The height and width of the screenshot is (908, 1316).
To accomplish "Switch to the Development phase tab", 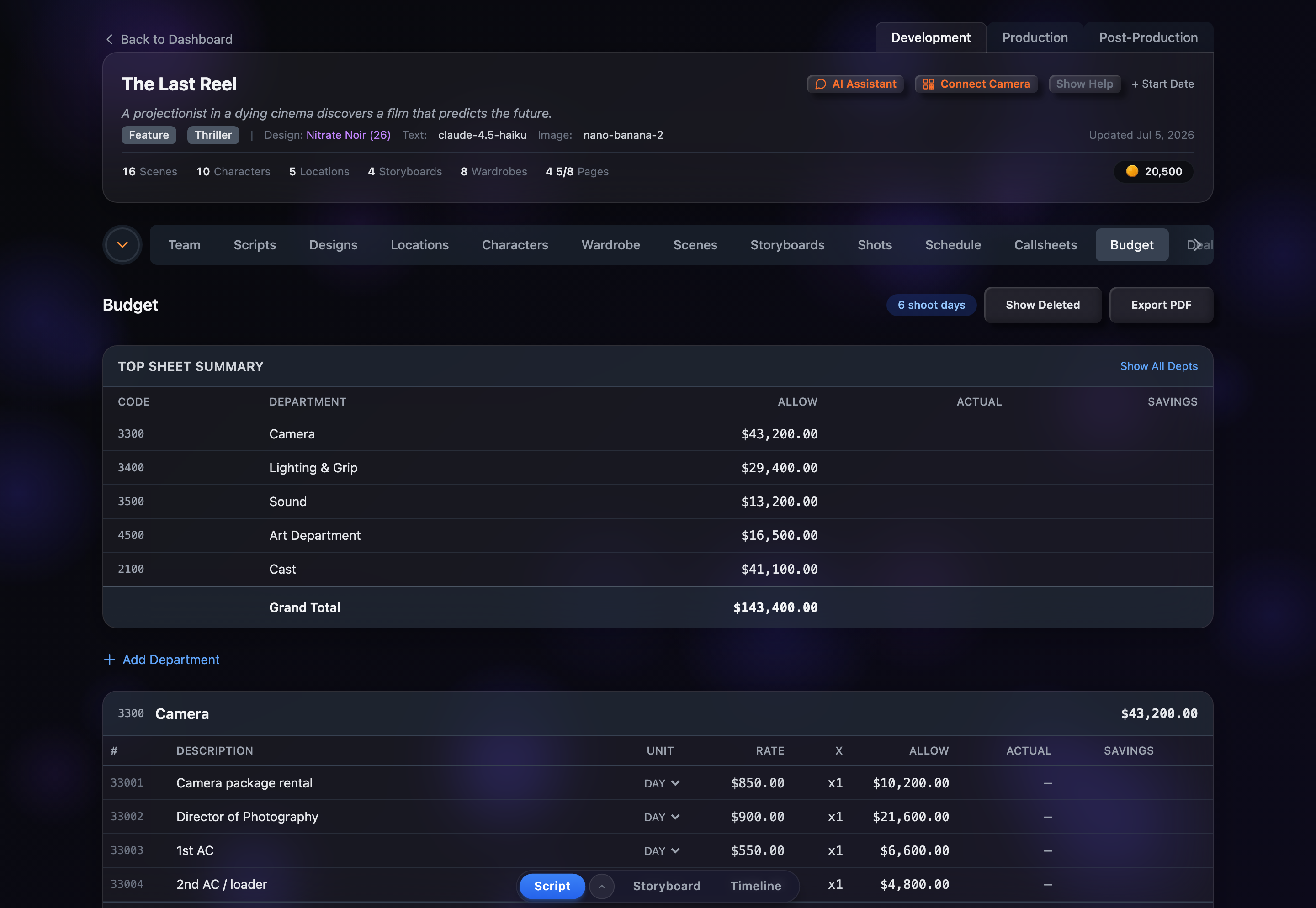I will (x=931, y=37).
